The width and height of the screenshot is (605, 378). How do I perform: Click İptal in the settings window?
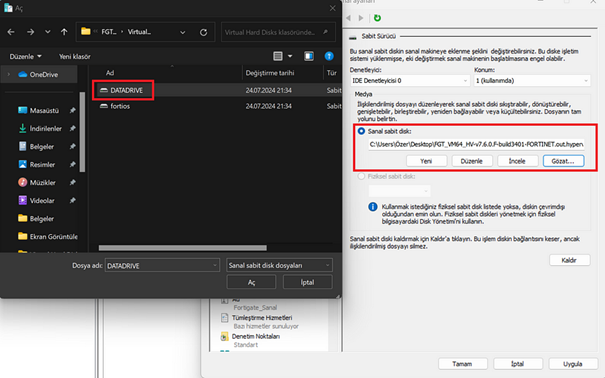pyautogui.click(x=518, y=364)
